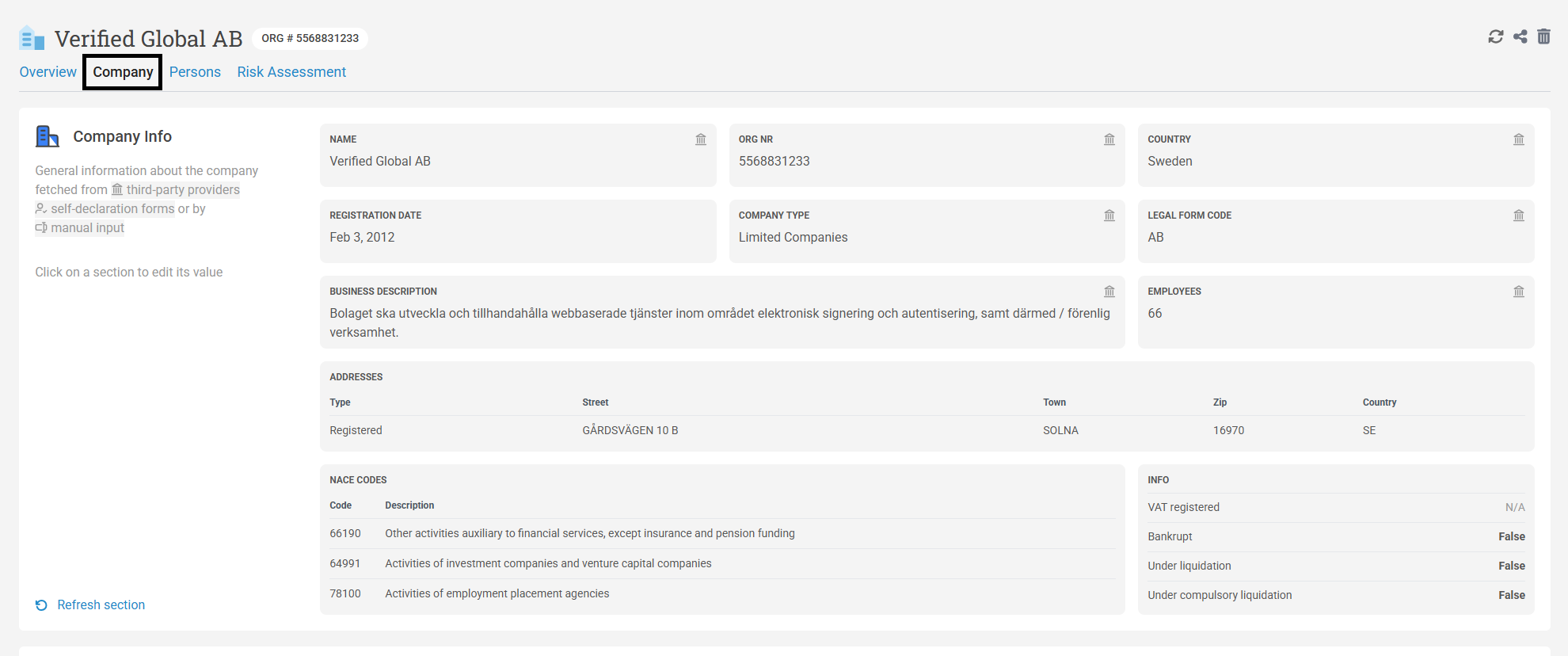Image resolution: width=1568 pixels, height=656 pixels.
Task: Click the bank icon beside third-party providers
Action: click(117, 189)
